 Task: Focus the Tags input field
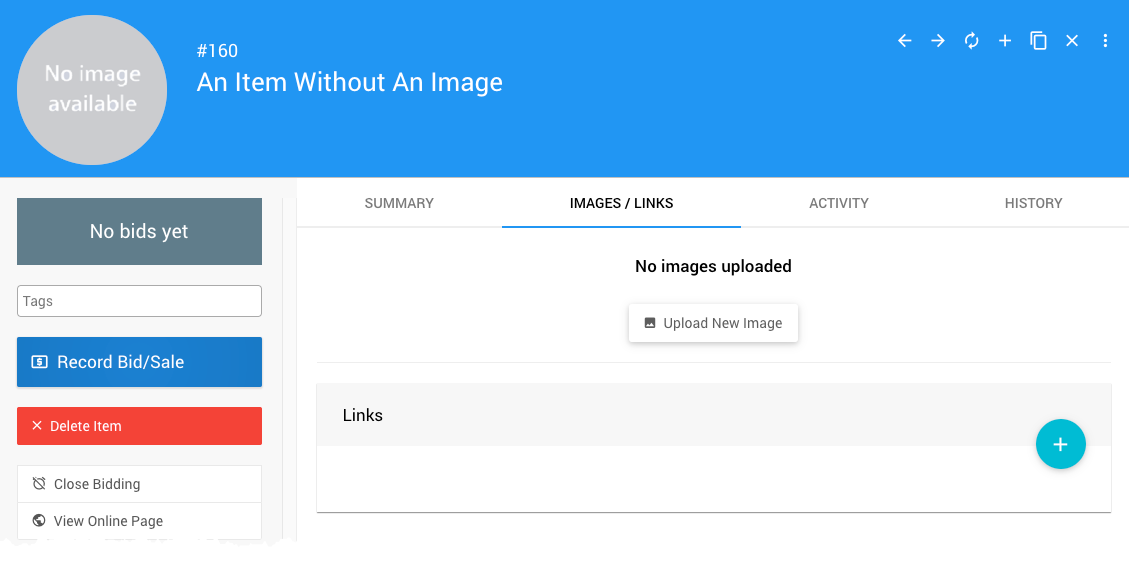coord(139,301)
